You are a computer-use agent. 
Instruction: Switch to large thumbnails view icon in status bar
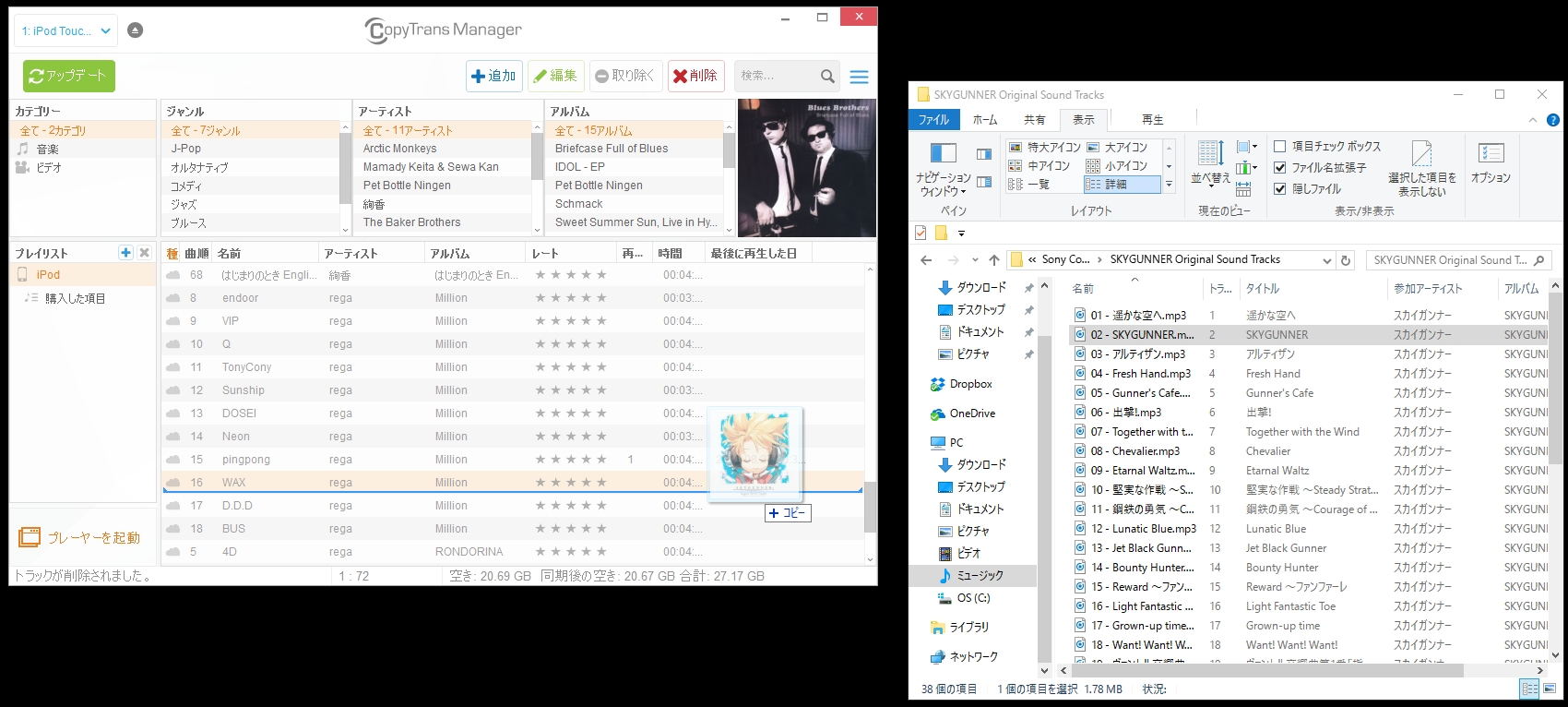[x=1550, y=689]
